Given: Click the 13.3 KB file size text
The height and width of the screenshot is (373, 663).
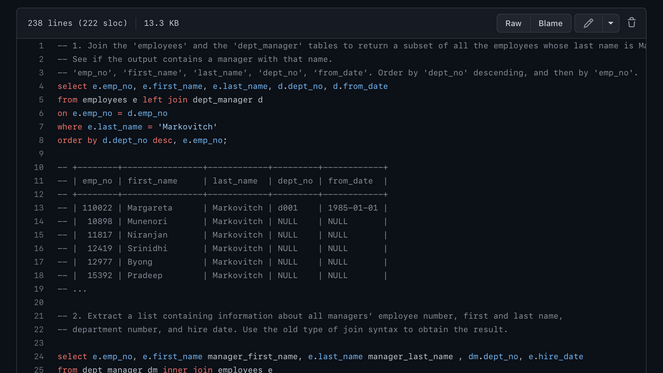Looking at the screenshot, I should pos(161,23).
